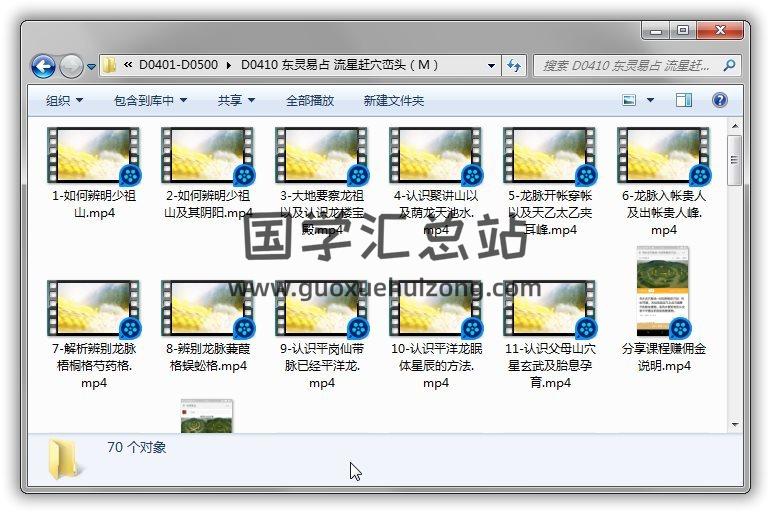Viewport: 771px width, 514px height.
Task: Expand the D0401-D0500 breadcrumb arrow
Action: click(x=229, y=65)
